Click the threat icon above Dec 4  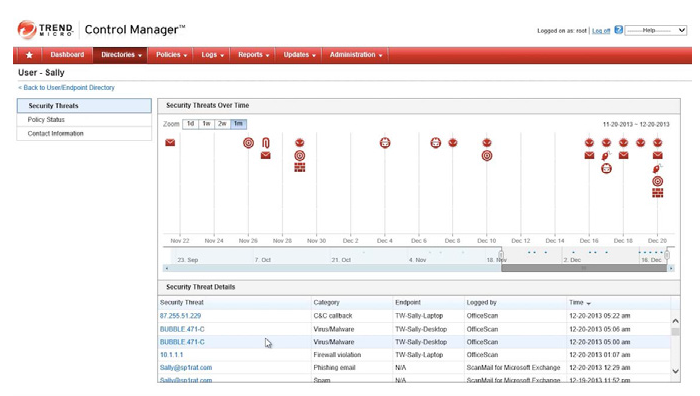point(385,143)
